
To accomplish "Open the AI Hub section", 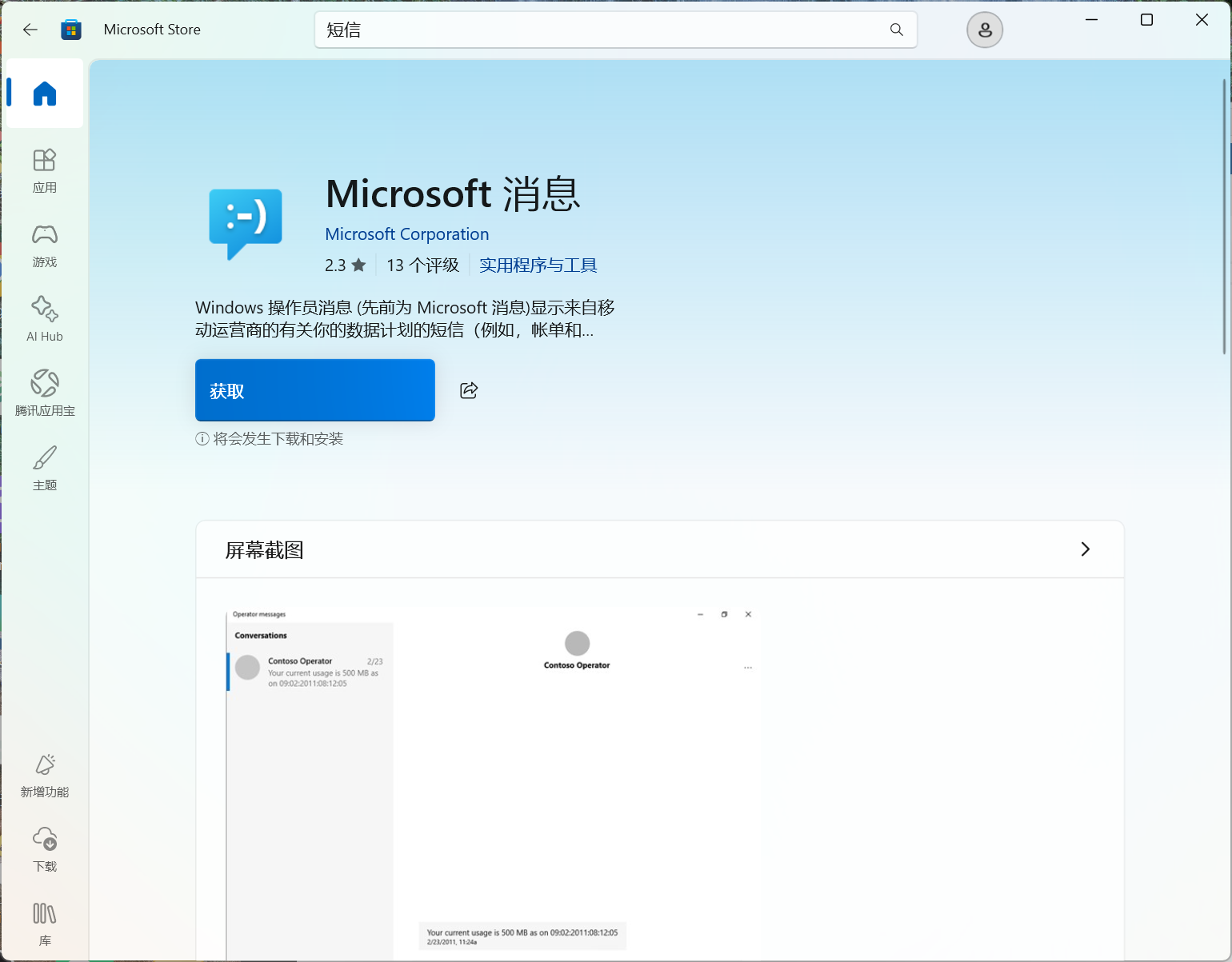I will pos(45,320).
